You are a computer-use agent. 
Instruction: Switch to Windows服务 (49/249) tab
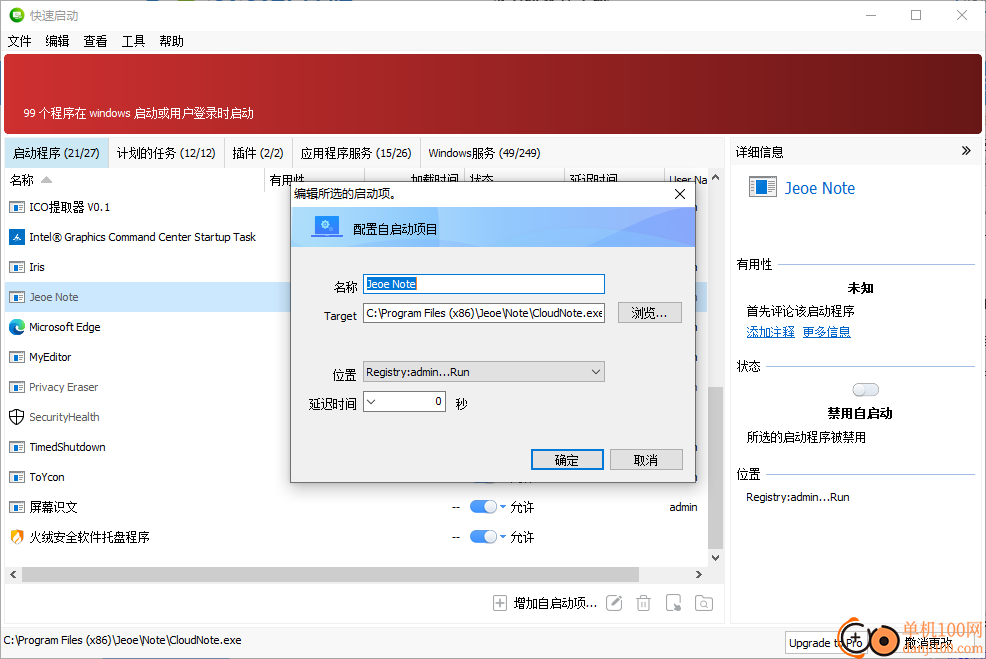point(484,153)
